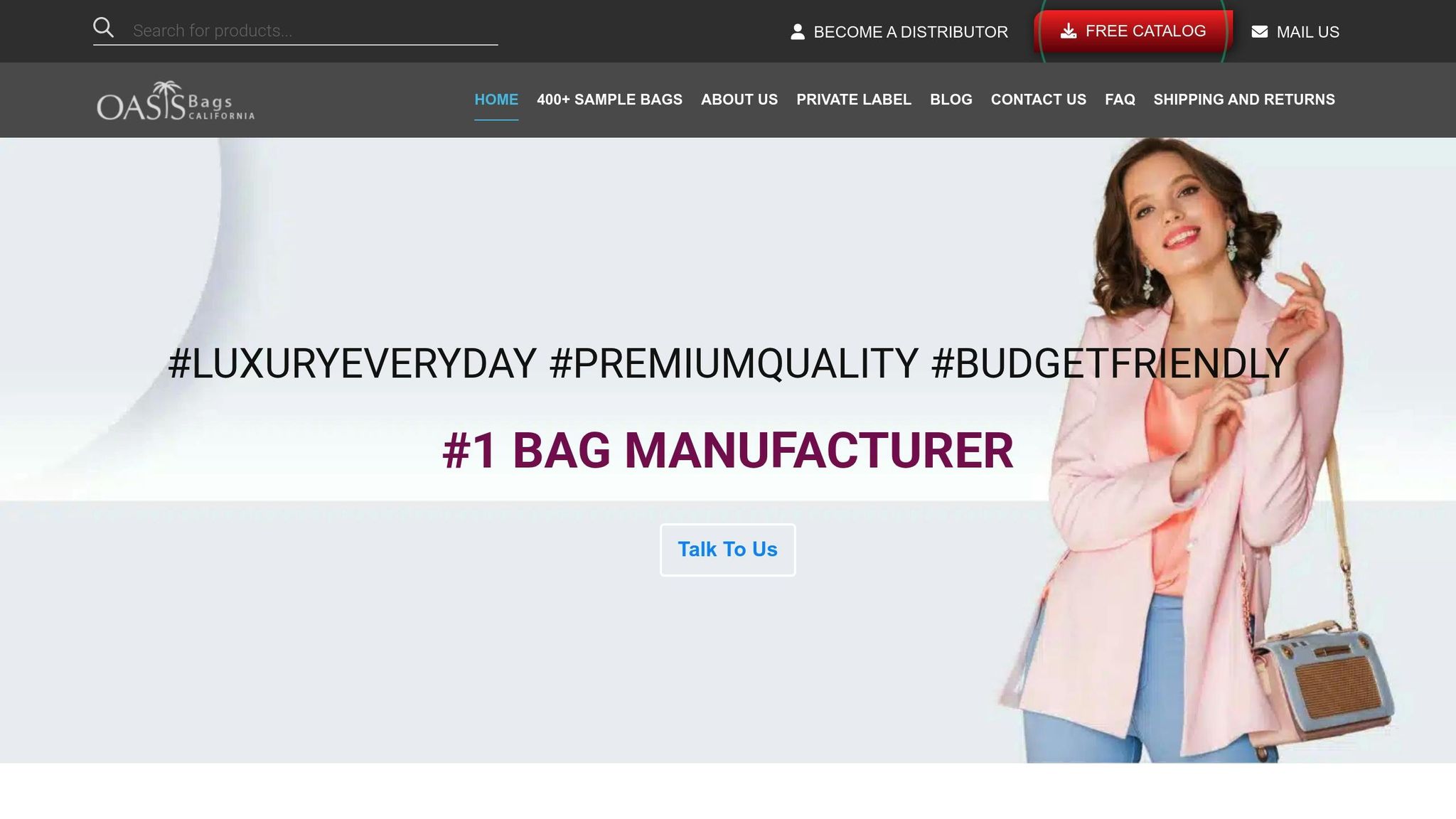
Task: Open the Private Label page
Action: pos(854,100)
